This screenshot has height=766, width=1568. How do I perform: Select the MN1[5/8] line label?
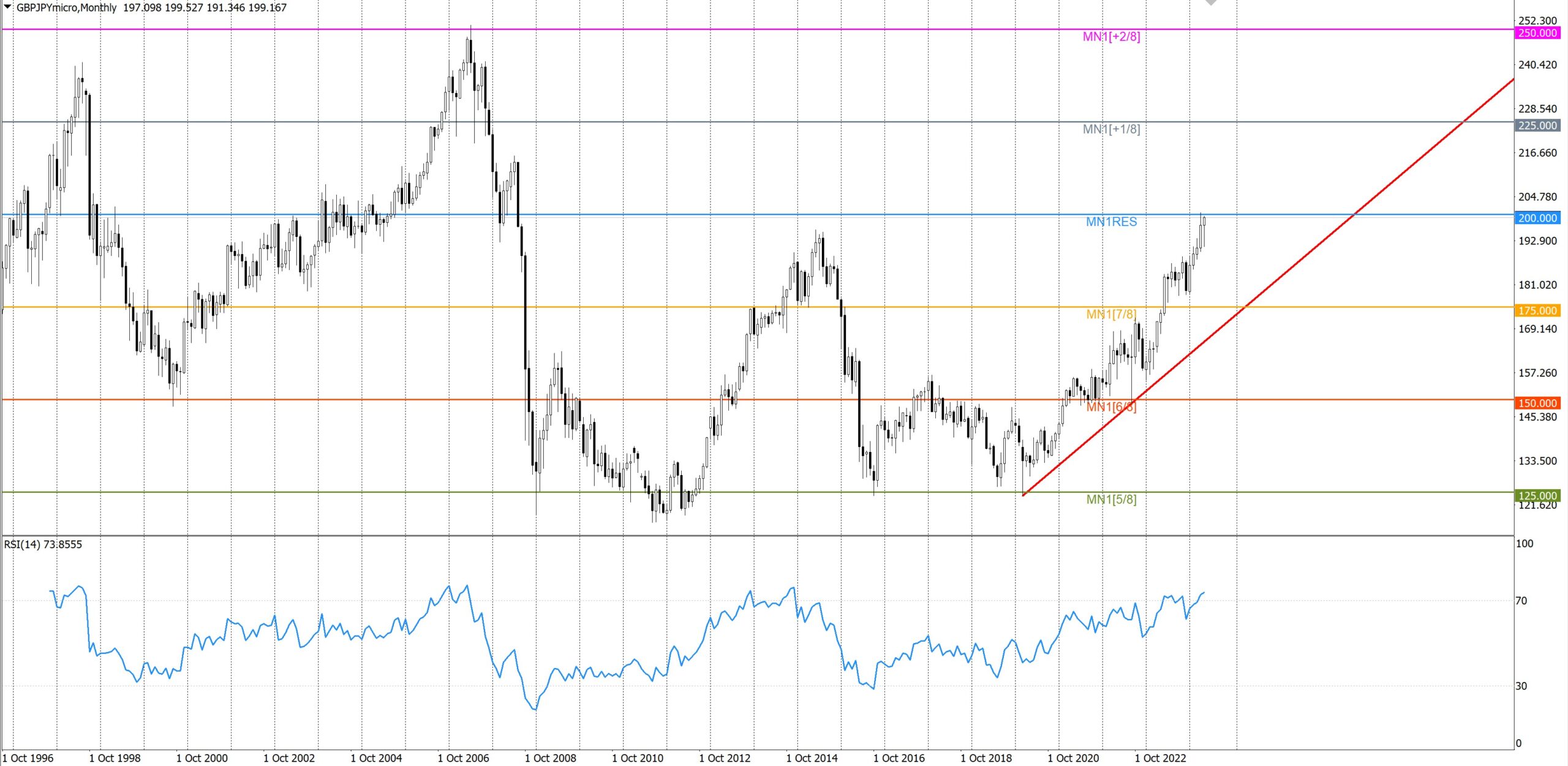tap(1111, 500)
